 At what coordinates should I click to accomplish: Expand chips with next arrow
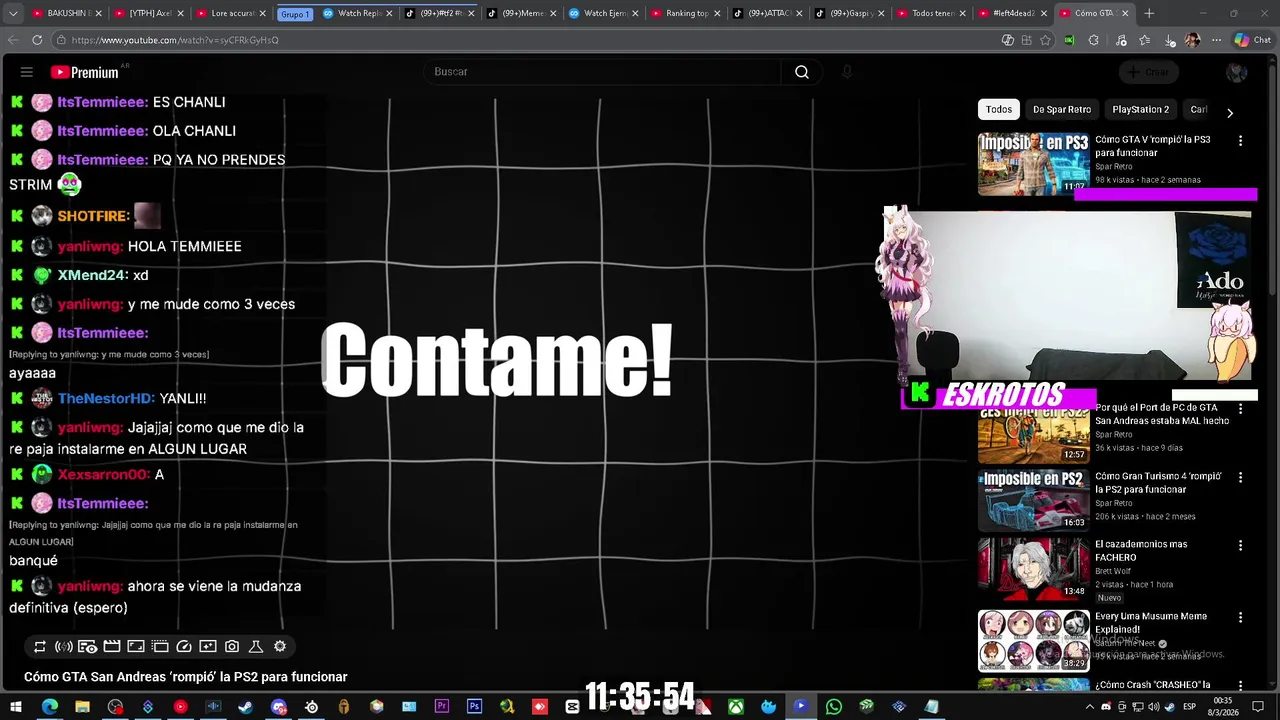coord(1230,113)
